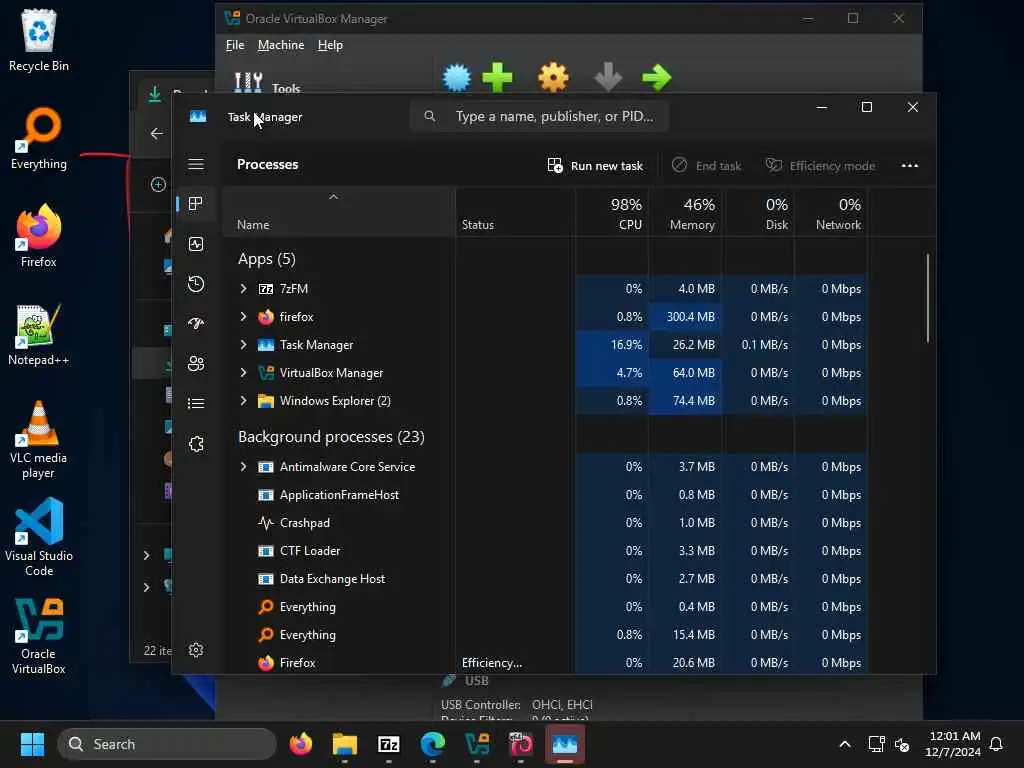Open the Windows Start menu
The image size is (1024, 768).
32,744
